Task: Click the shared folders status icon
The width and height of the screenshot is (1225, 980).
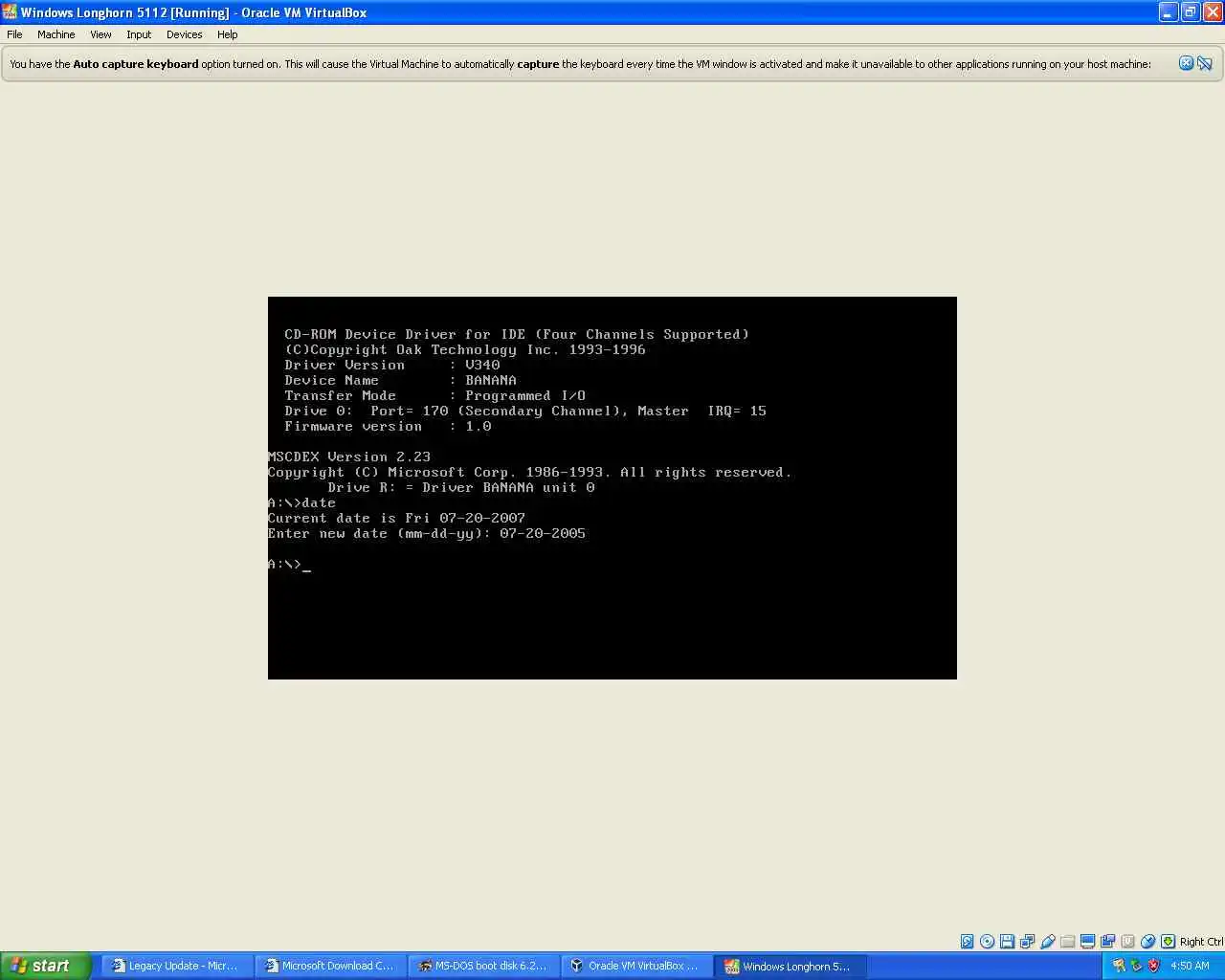Action: coord(1067,942)
